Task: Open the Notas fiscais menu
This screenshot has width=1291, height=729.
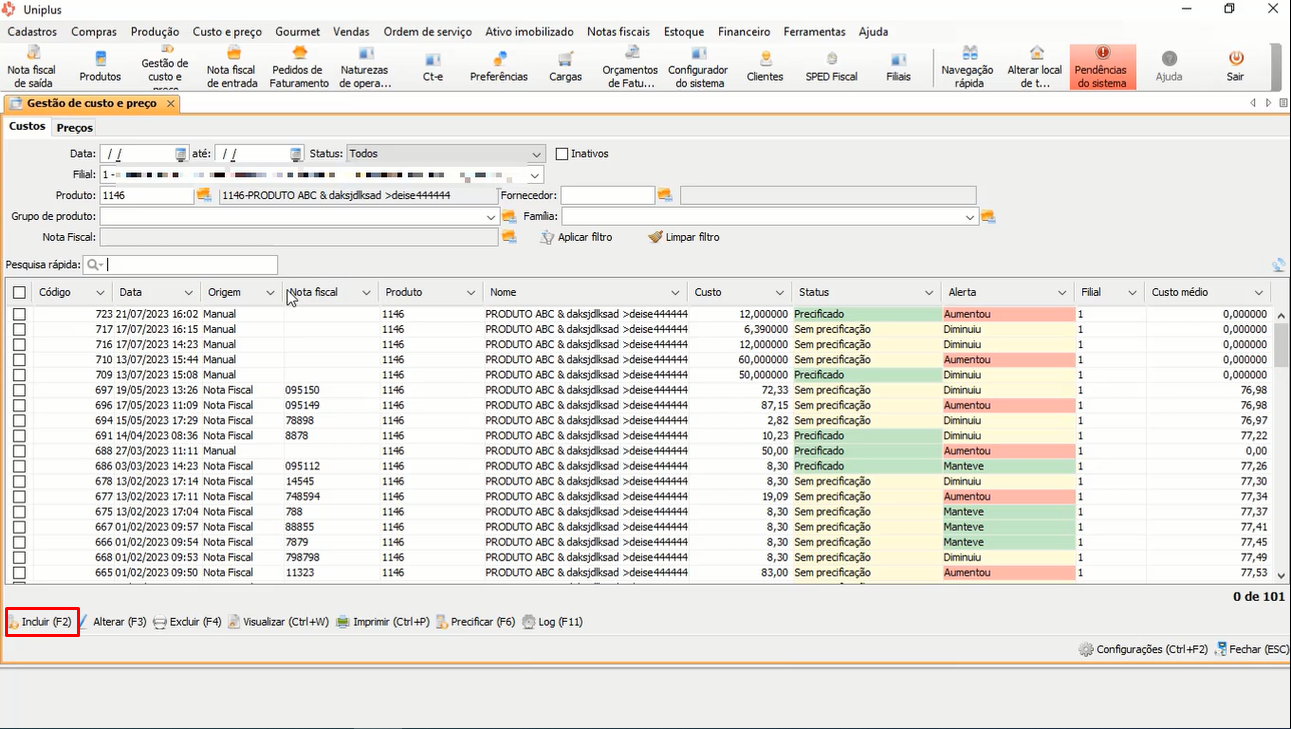Action: [618, 32]
